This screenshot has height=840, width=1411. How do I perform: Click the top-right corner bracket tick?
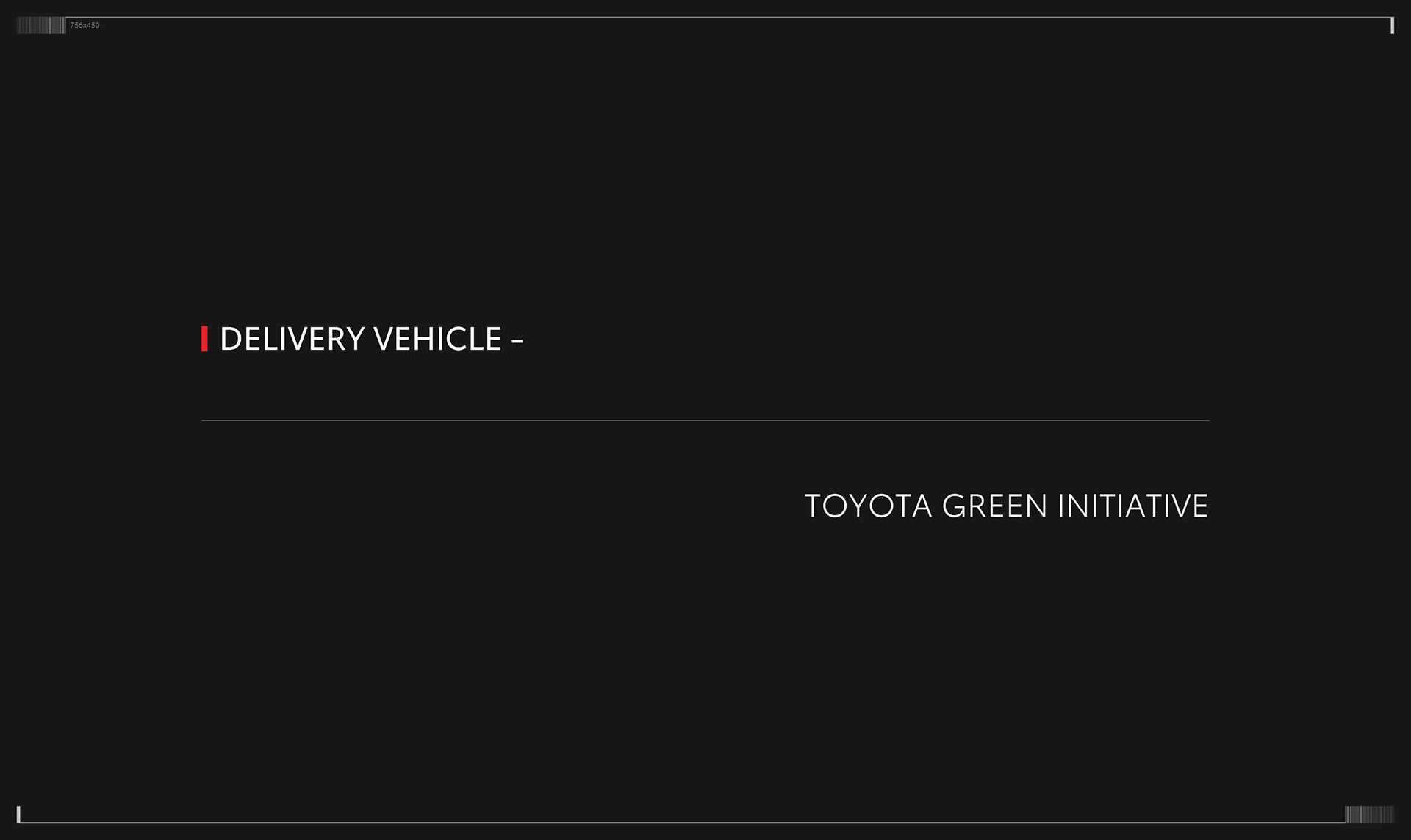(x=1392, y=26)
